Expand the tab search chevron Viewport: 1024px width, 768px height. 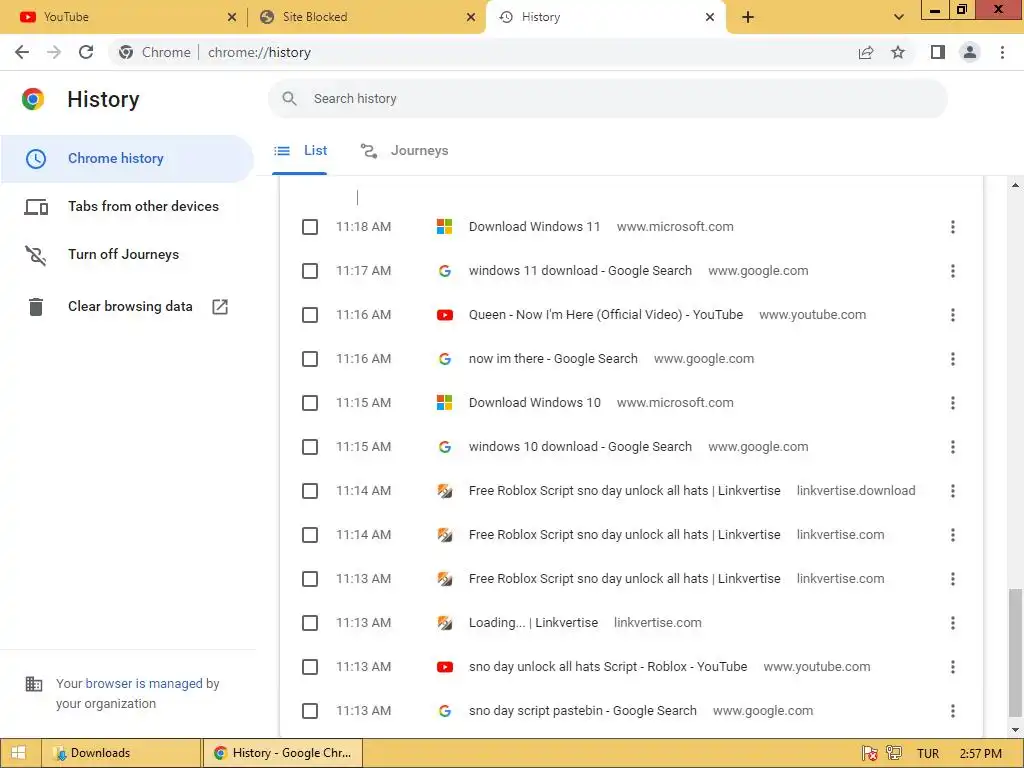[899, 17]
